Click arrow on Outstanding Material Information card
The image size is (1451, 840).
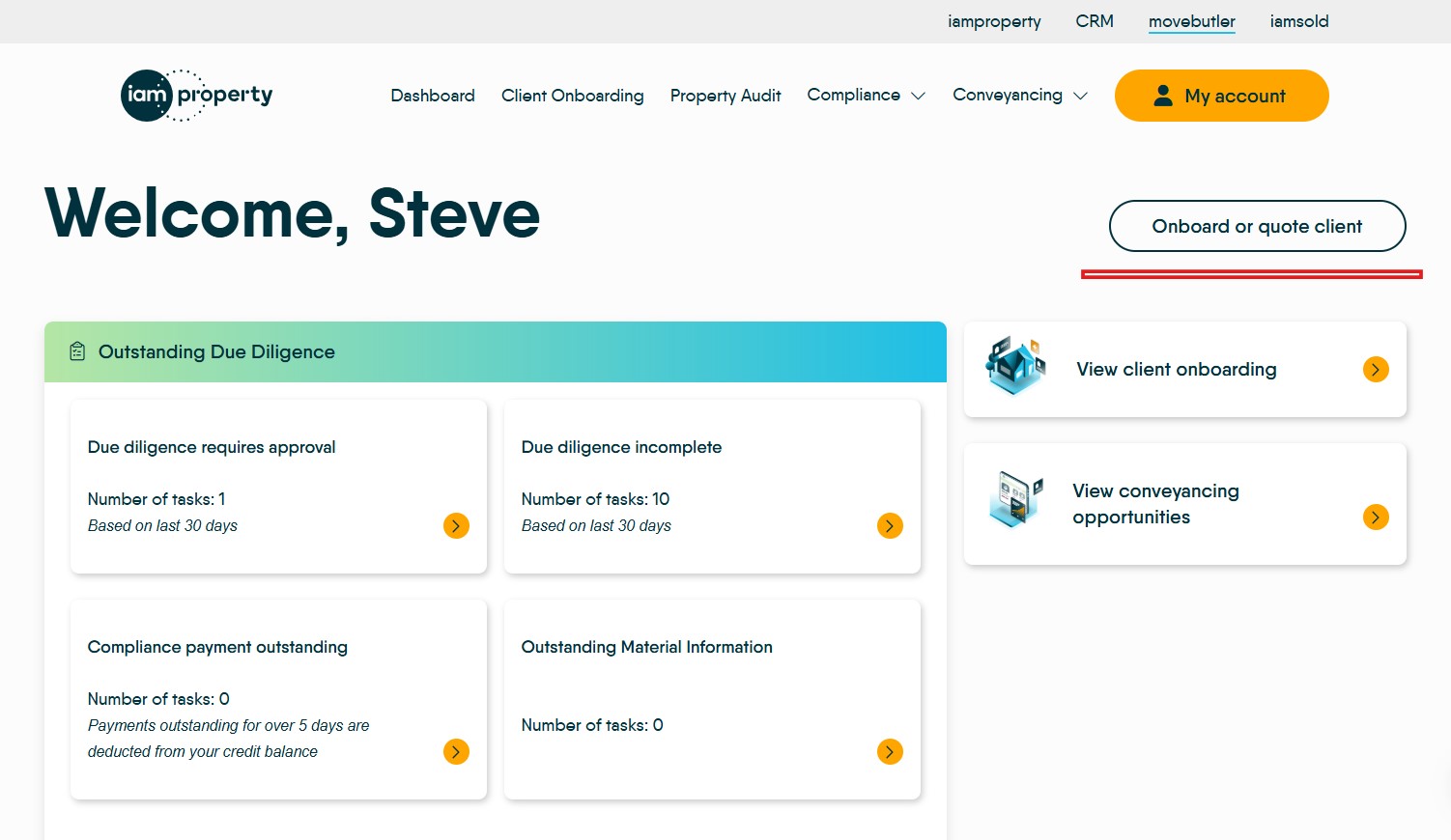click(890, 751)
